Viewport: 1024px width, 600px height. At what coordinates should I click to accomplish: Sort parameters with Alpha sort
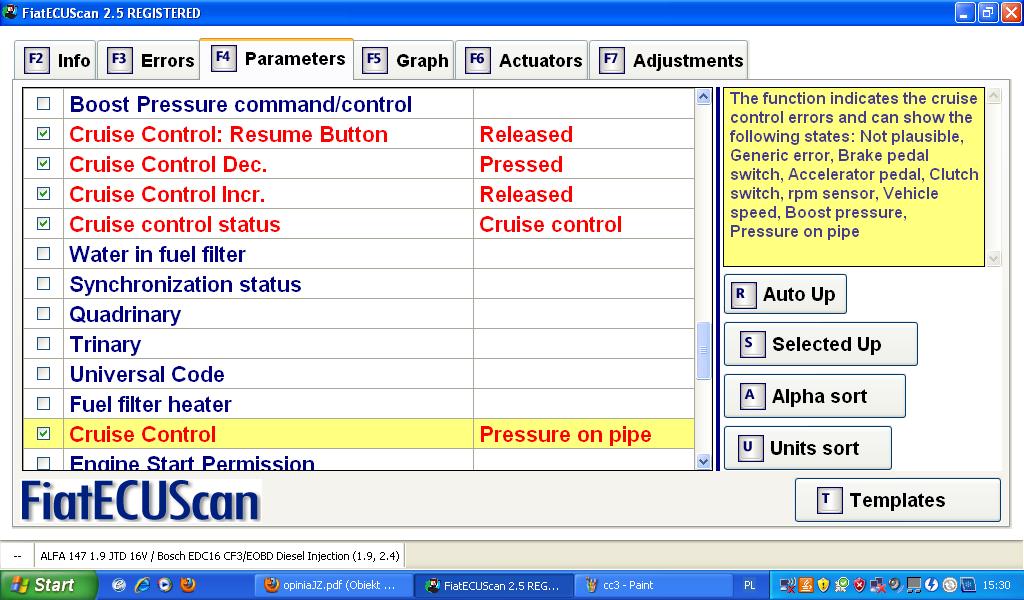pos(815,396)
